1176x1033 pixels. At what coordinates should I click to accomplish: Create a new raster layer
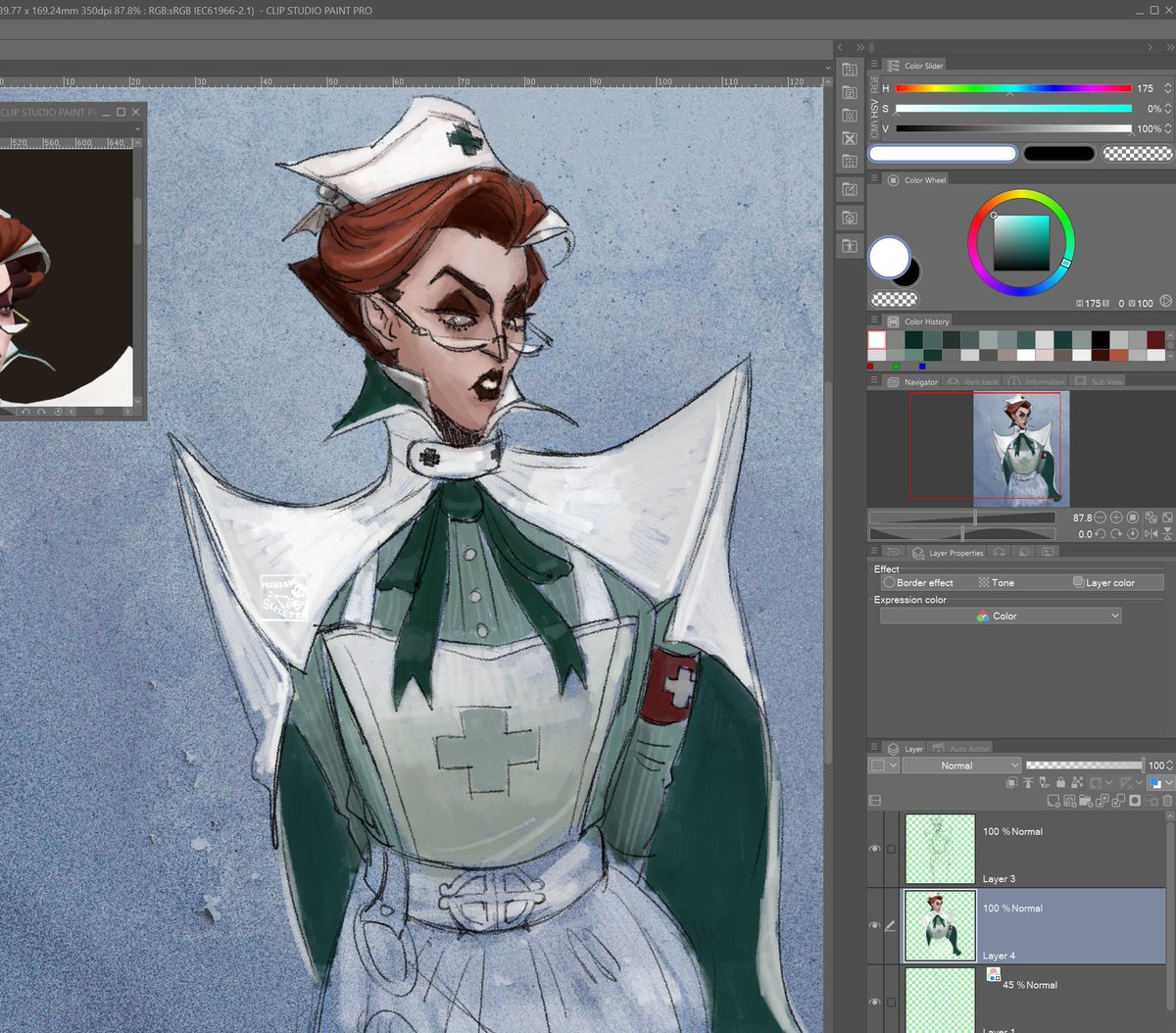click(x=1053, y=801)
